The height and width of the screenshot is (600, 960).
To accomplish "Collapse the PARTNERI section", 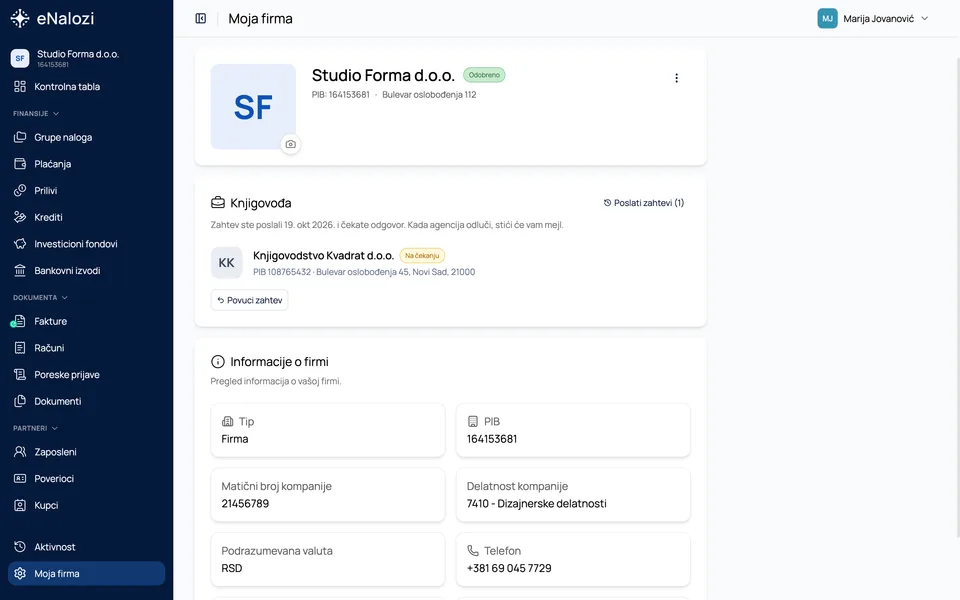I will tap(36, 428).
